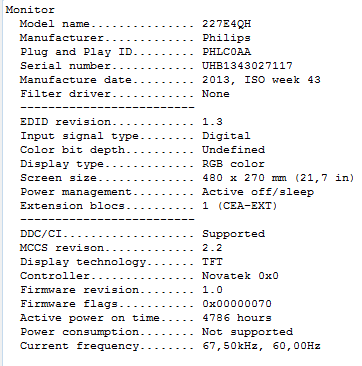Click the MCCS revison value 2.2
This screenshot has height=366, width=362.
point(212,248)
